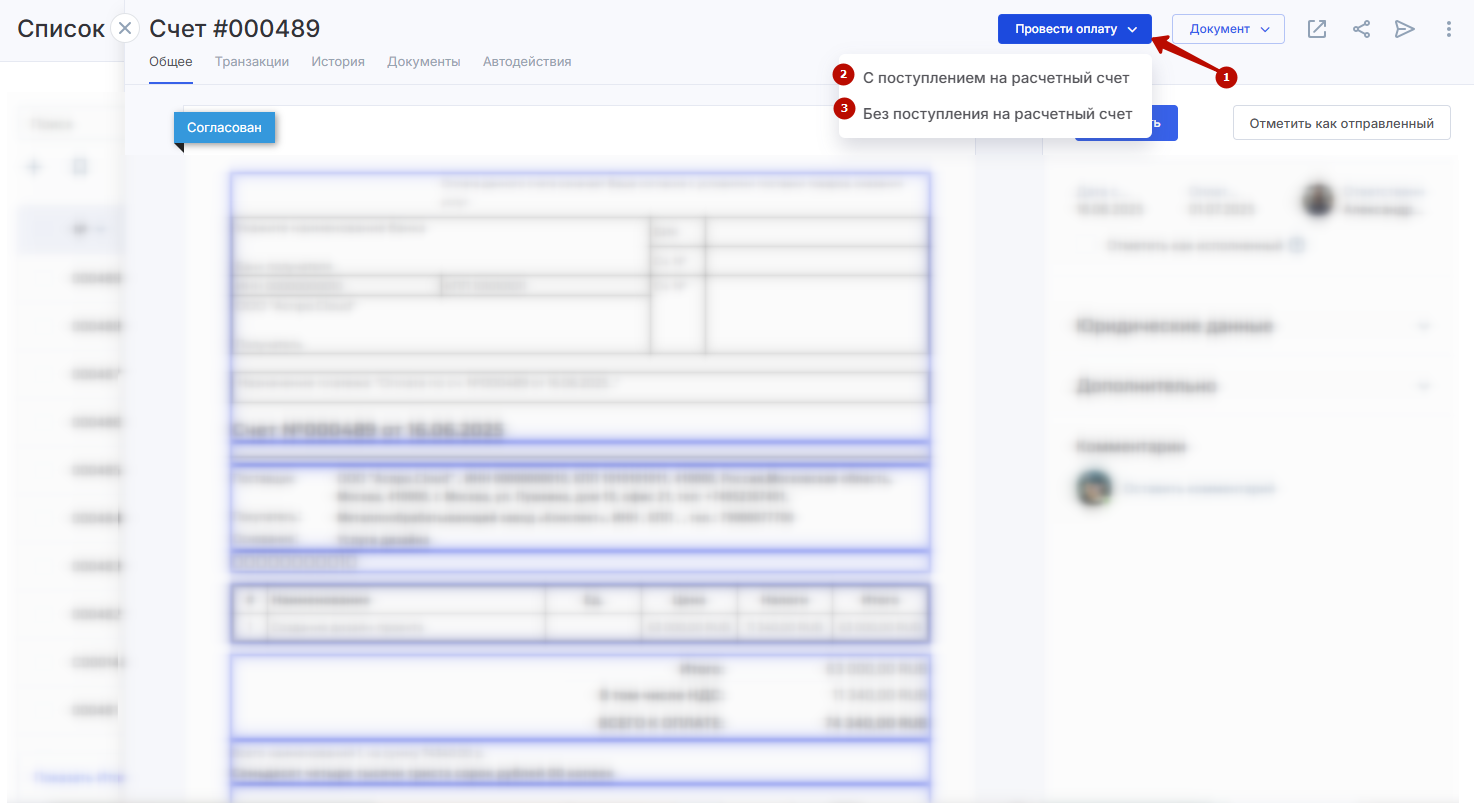Viewport: 1474px width, 803px height.
Task: Expand the 'Провести оплату' dropdown arrow
Action: [x=1133, y=29]
